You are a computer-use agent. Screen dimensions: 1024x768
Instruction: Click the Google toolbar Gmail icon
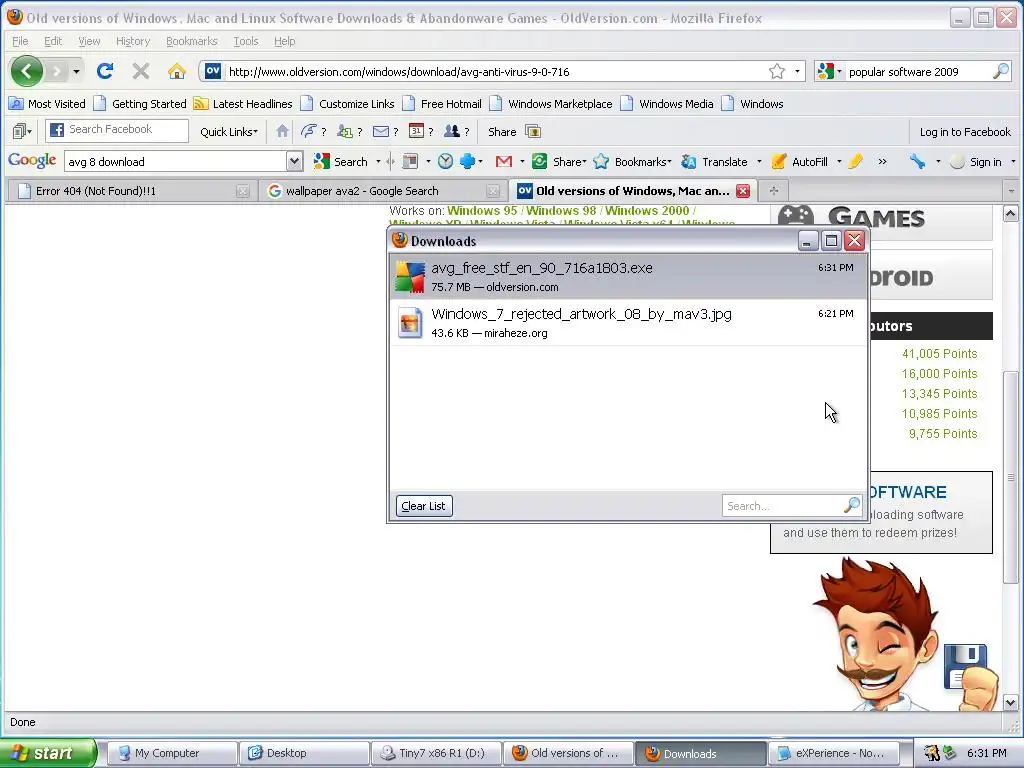(504, 161)
